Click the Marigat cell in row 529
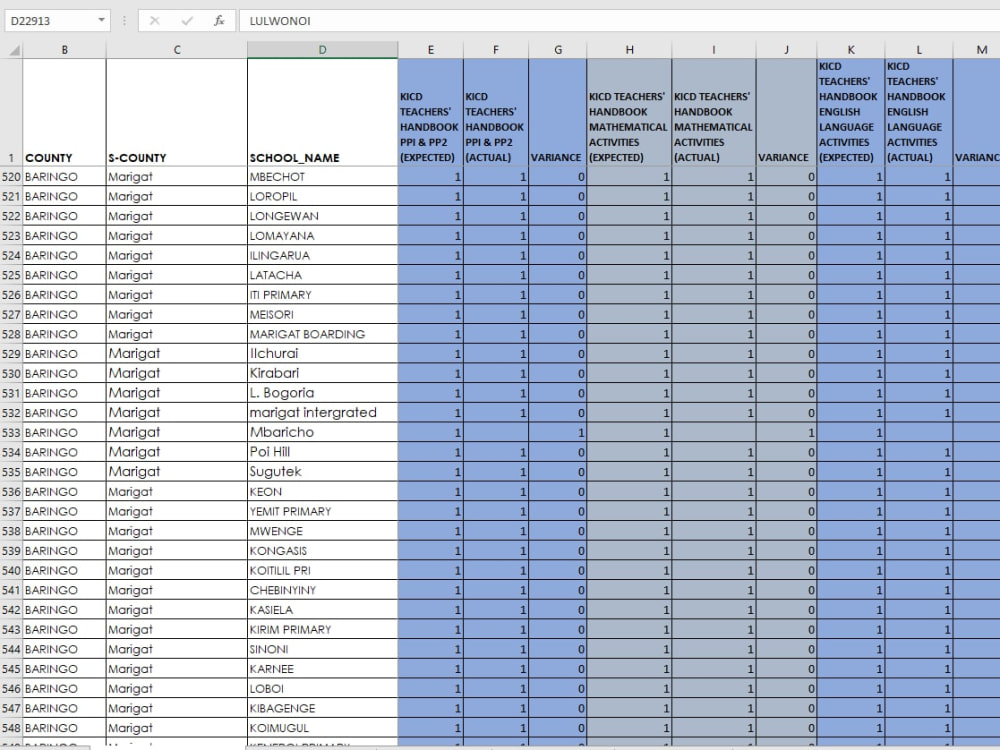Image resolution: width=1000 pixels, height=750 pixels. pos(177,354)
